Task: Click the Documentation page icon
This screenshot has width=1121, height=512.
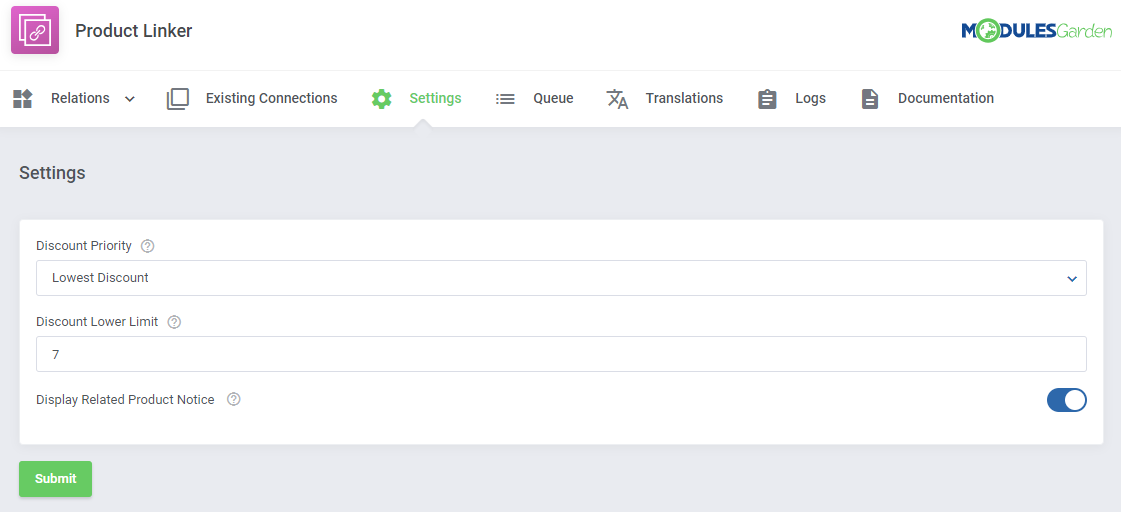Action: [869, 99]
